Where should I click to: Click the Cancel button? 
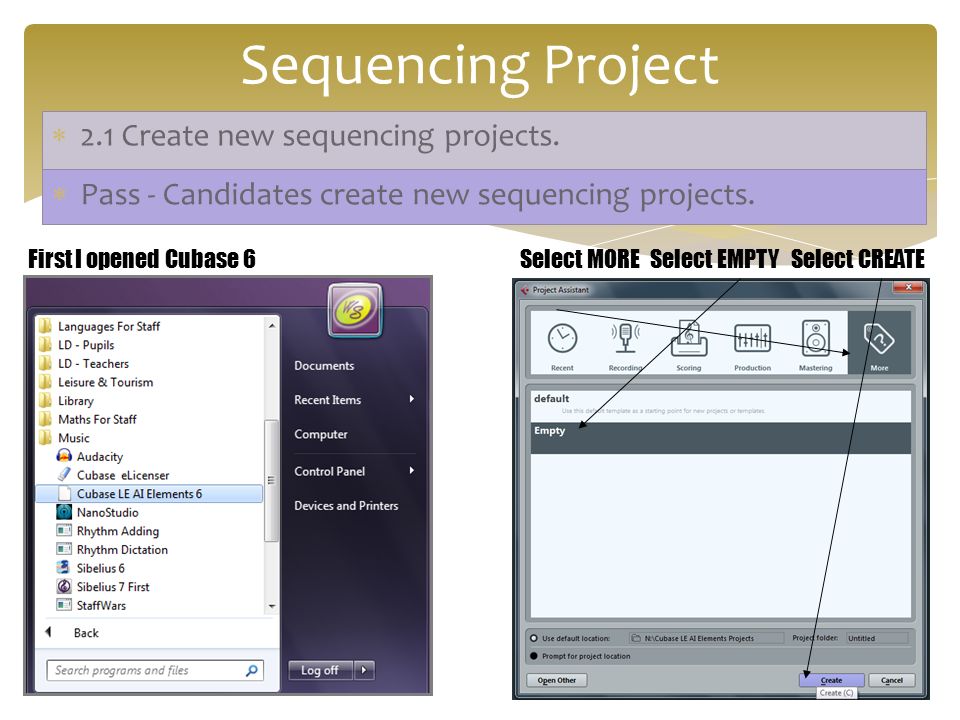point(891,680)
